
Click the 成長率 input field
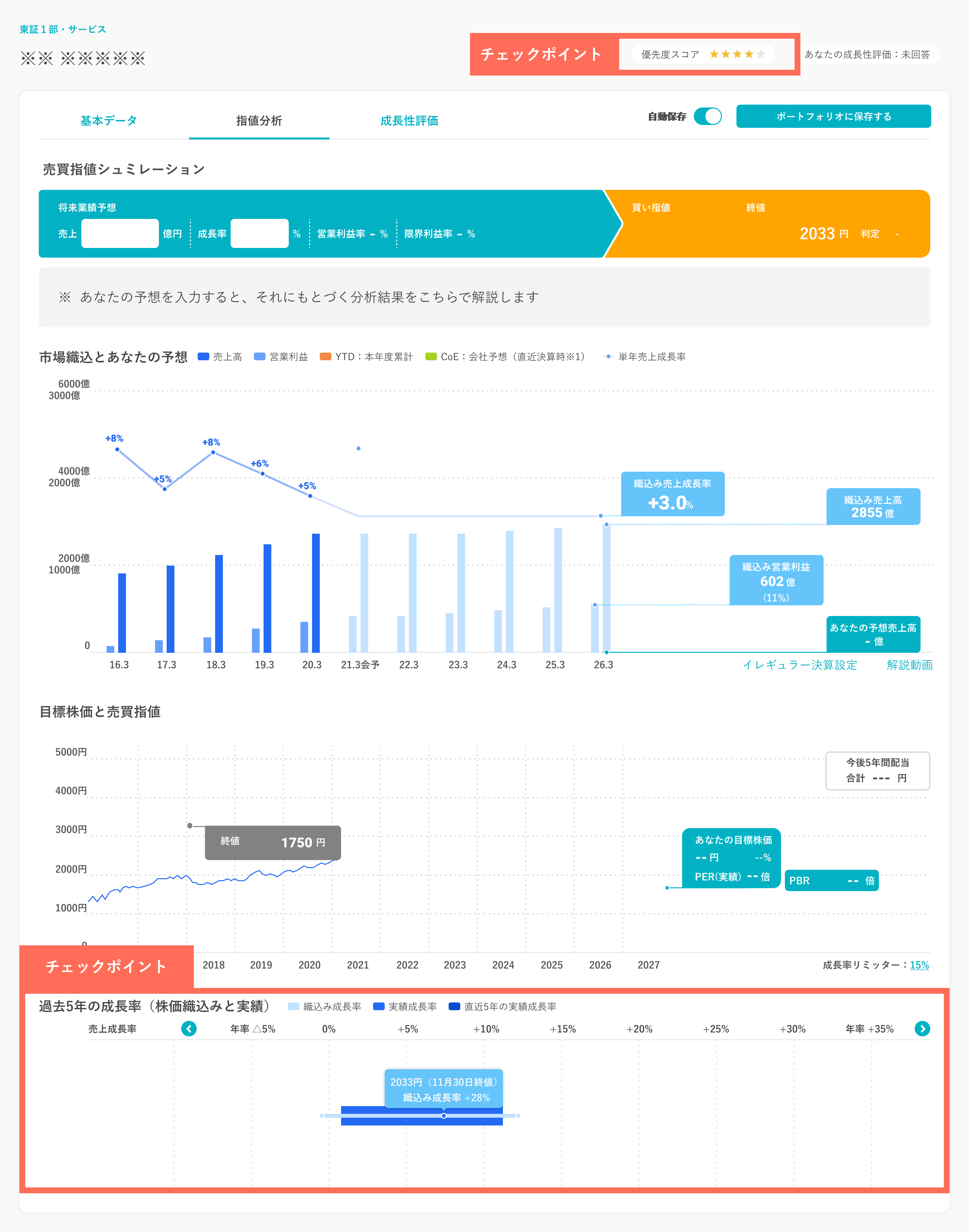point(259,234)
